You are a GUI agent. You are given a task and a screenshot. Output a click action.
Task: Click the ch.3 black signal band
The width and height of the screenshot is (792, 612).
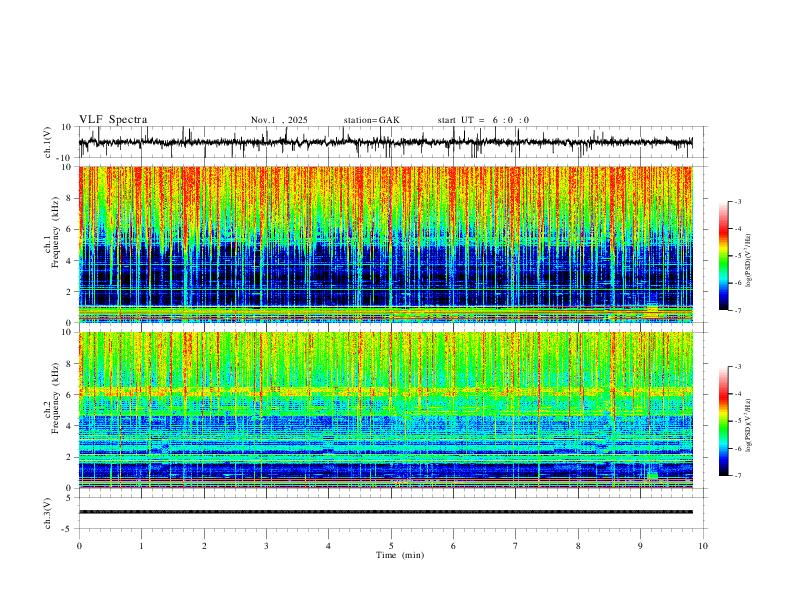pos(386,512)
